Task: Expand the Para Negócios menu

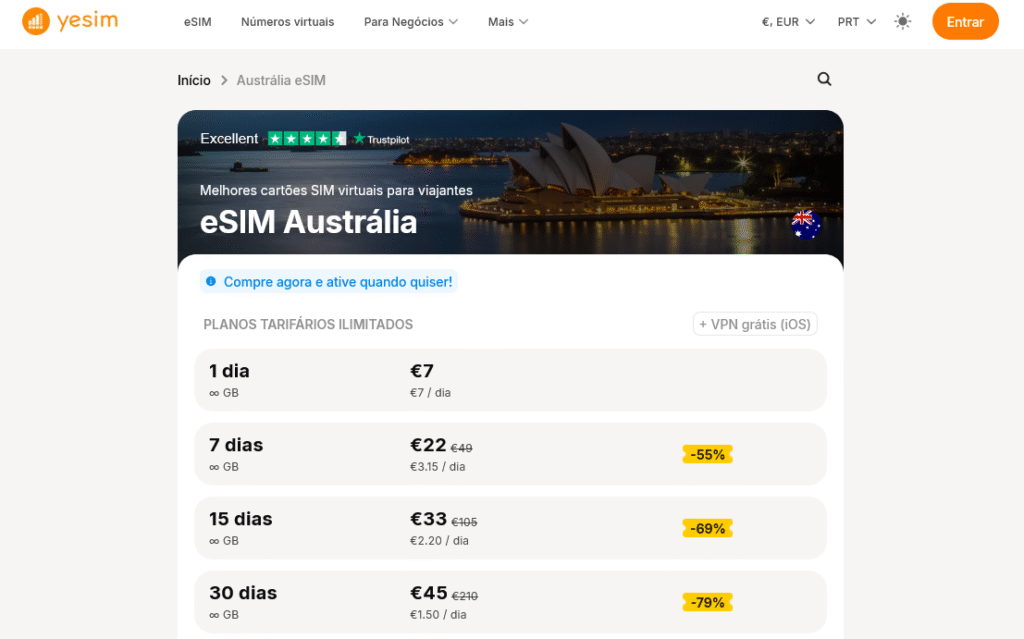Action: (410, 20)
